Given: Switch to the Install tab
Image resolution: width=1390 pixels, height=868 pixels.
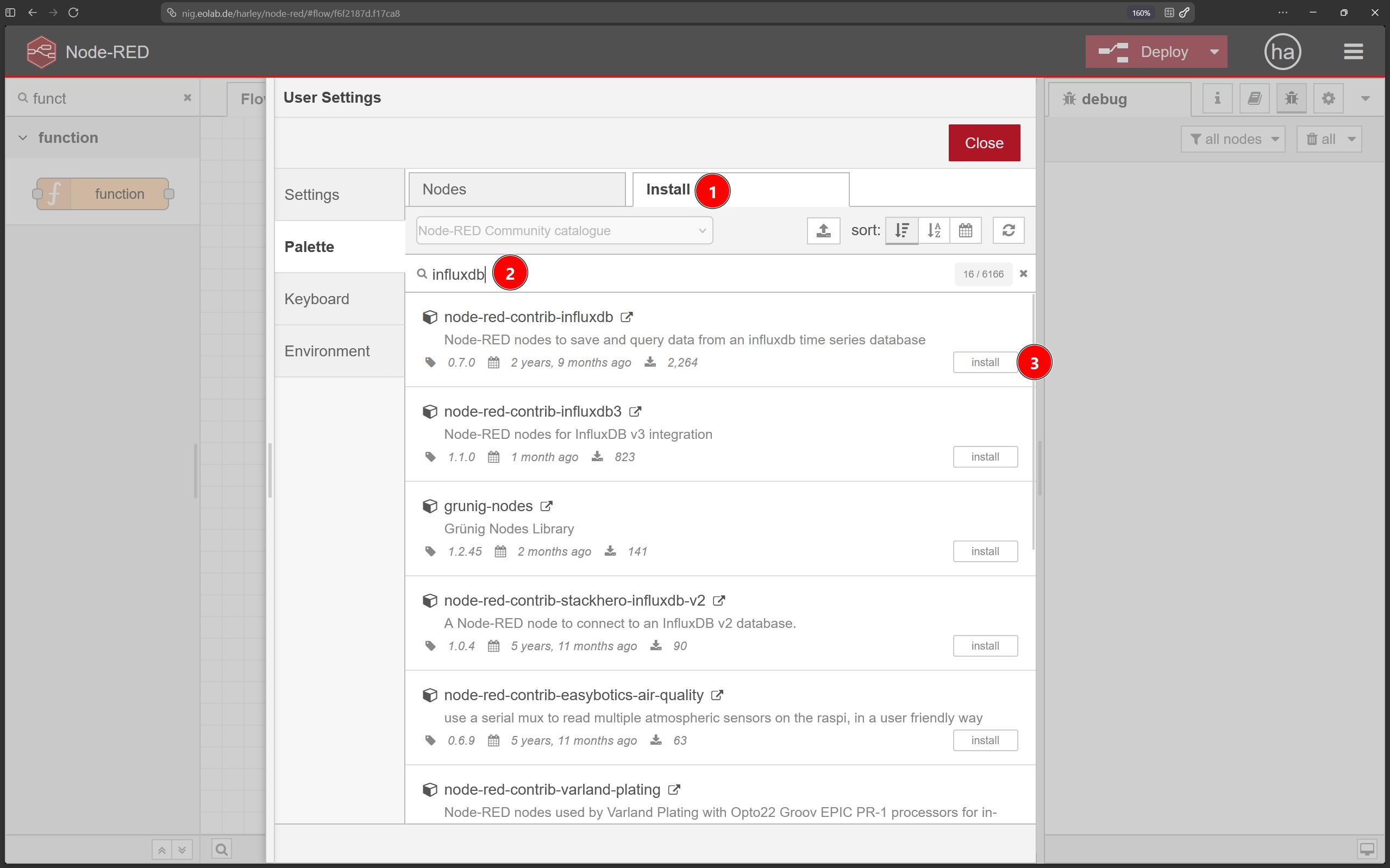Looking at the screenshot, I should coord(741,190).
